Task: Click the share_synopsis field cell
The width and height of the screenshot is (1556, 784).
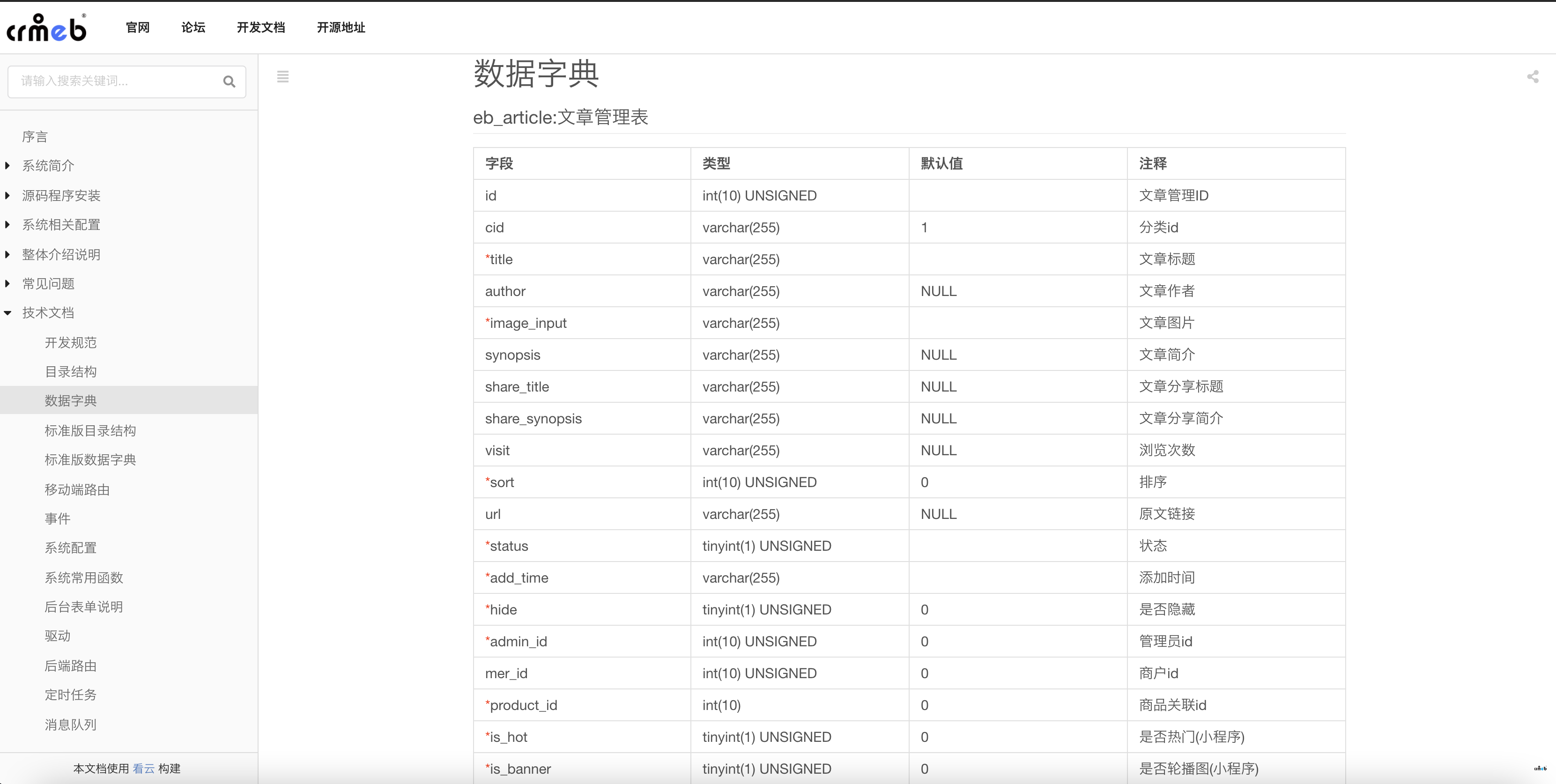Action: [582, 419]
